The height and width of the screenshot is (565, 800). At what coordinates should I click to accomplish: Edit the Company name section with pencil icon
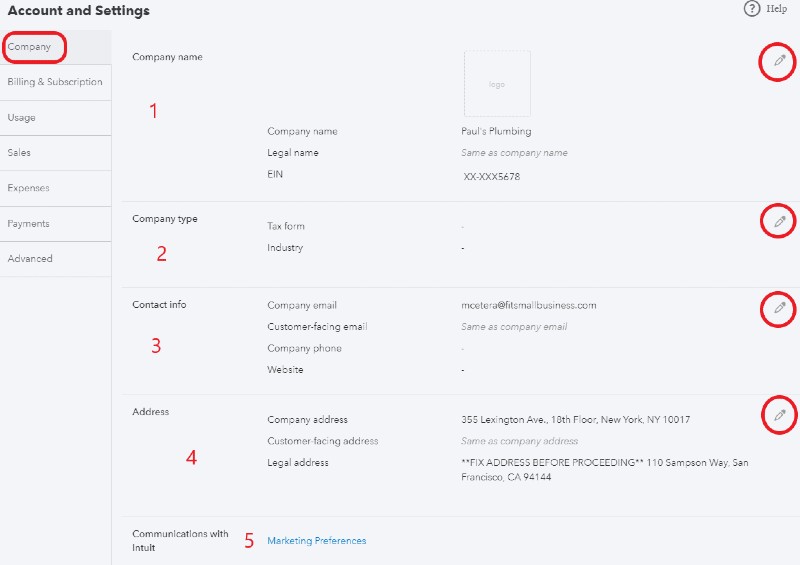779,61
